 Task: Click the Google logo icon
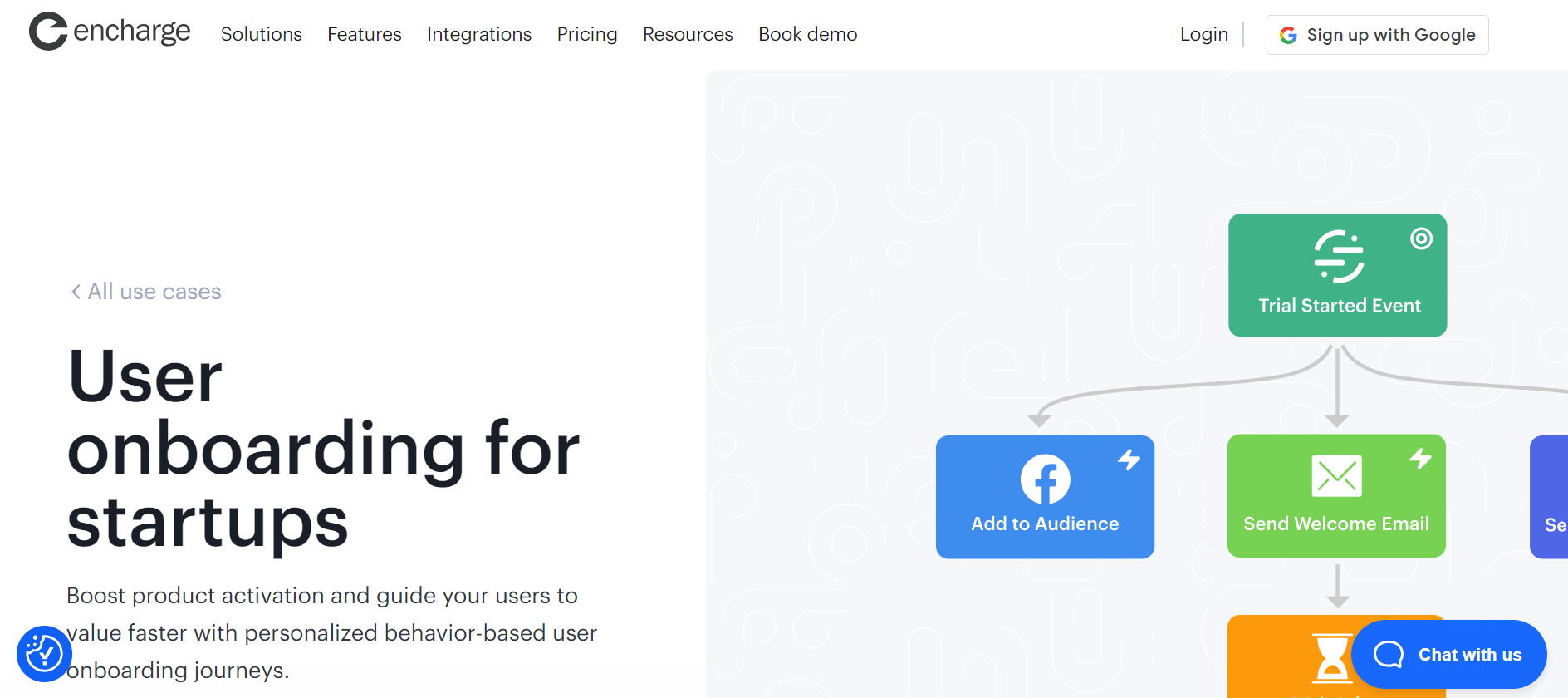pos(1288,35)
